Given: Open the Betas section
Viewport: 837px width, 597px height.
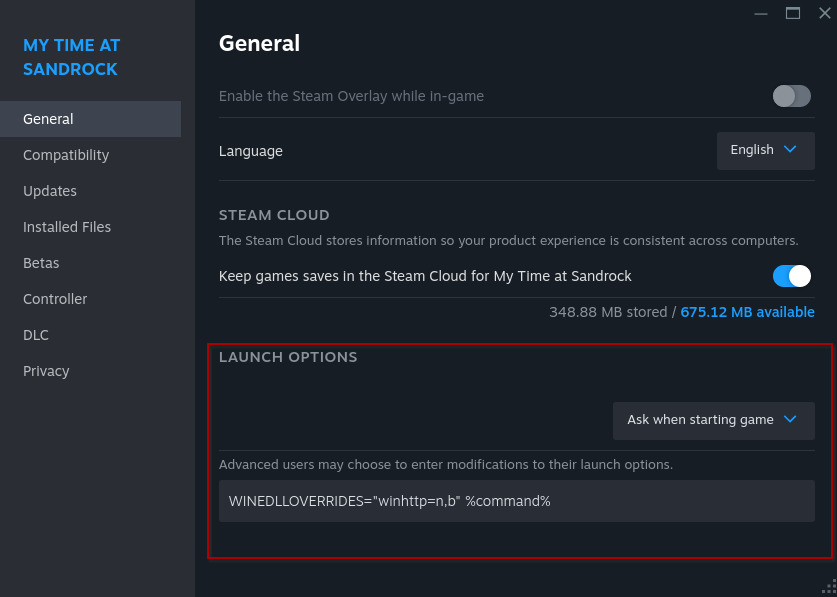Looking at the screenshot, I should (41, 263).
